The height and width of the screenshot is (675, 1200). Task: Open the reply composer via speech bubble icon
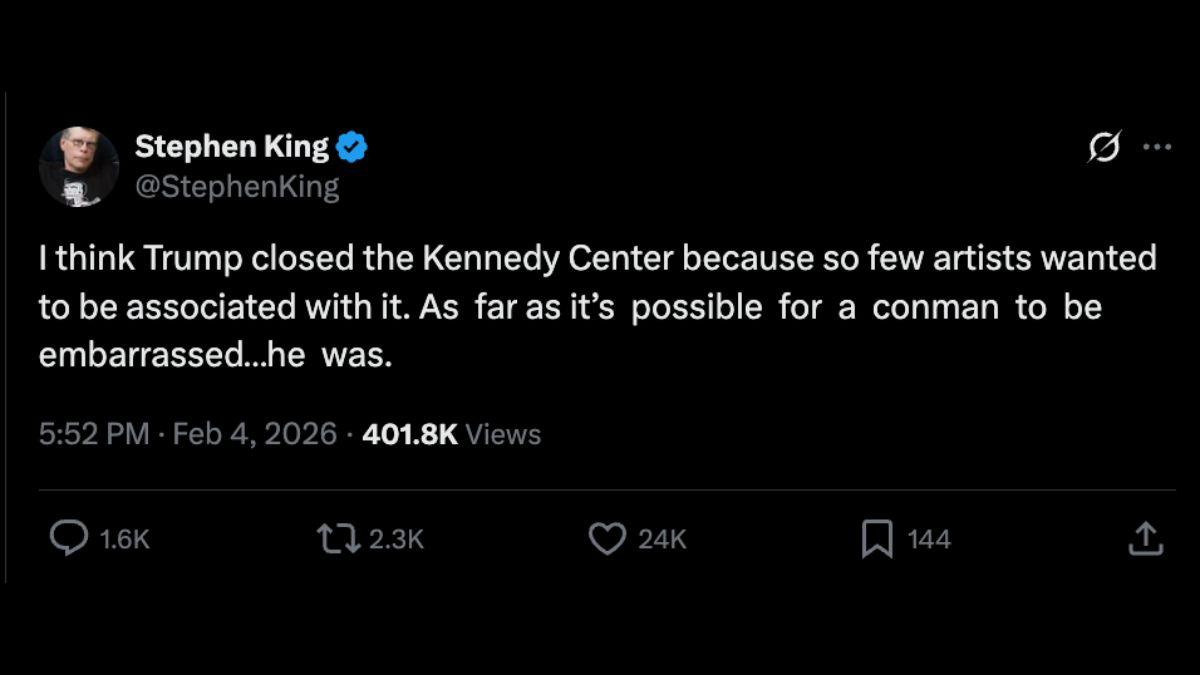[66, 539]
